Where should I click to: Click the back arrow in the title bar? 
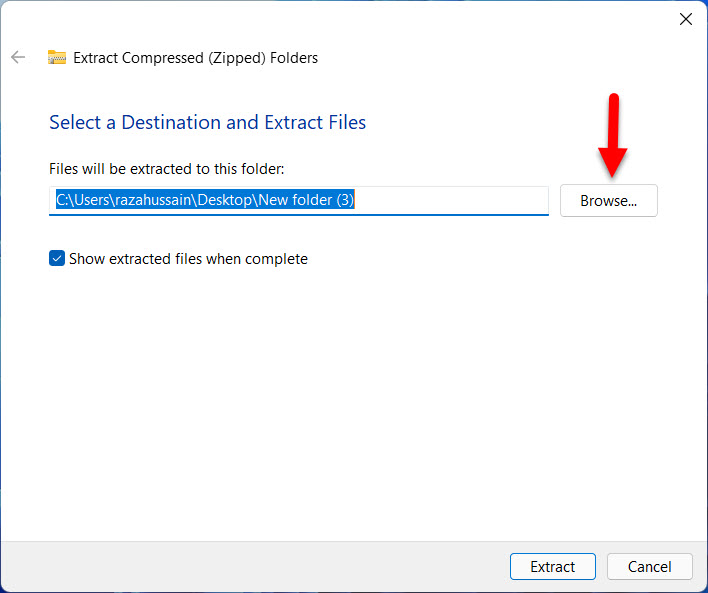click(18, 57)
